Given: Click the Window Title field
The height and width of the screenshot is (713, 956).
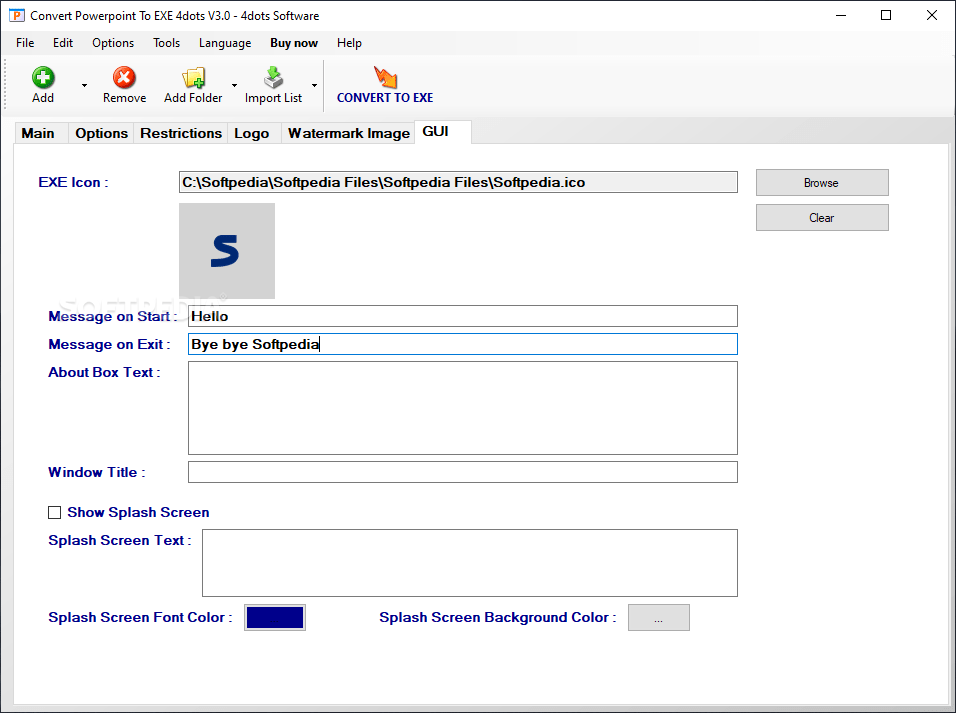Looking at the screenshot, I should coord(463,472).
